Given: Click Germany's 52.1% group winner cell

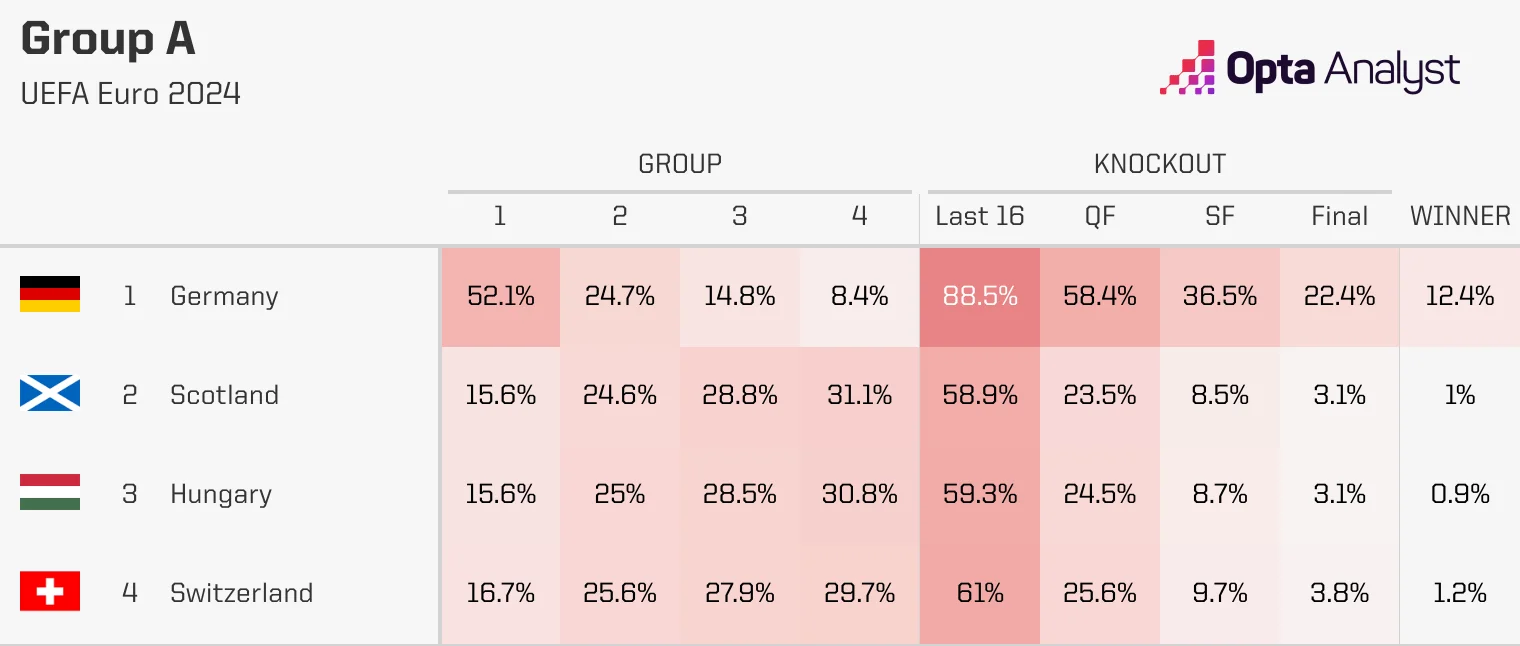Looking at the screenshot, I should [x=500, y=296].
